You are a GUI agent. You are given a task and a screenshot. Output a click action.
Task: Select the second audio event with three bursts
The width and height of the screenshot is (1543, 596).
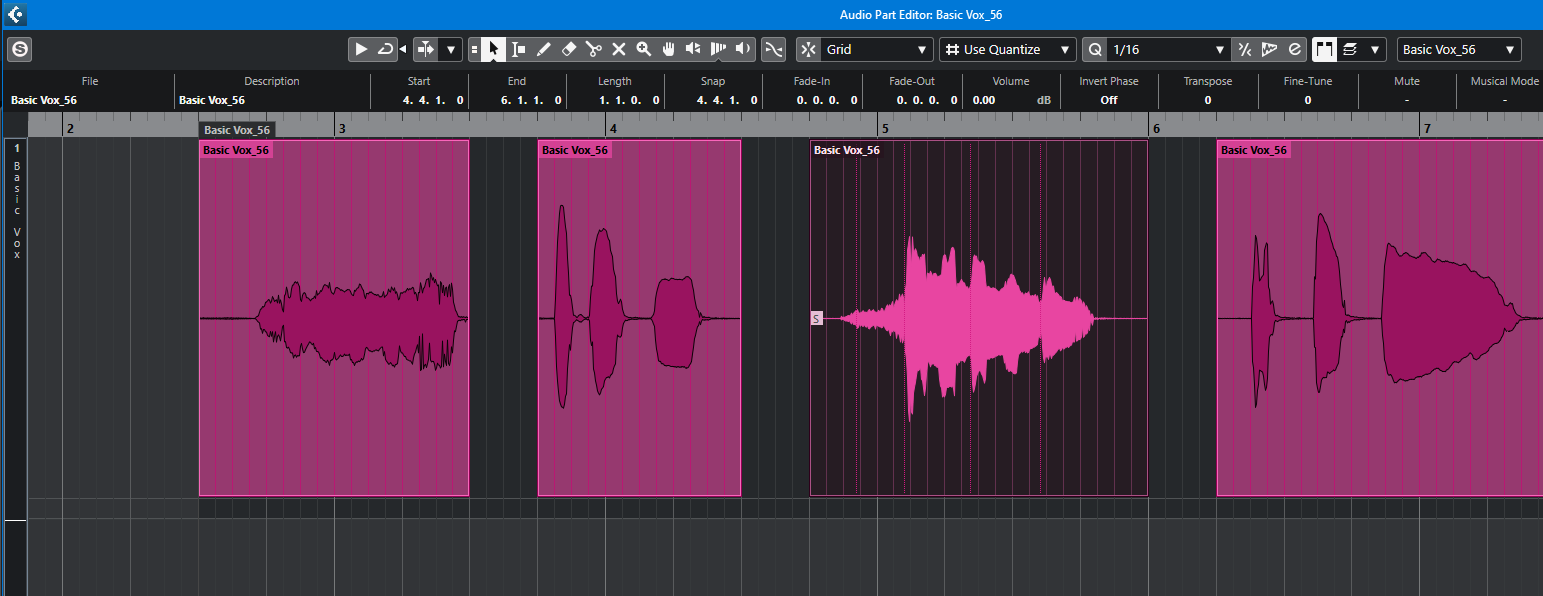point(639,318)
